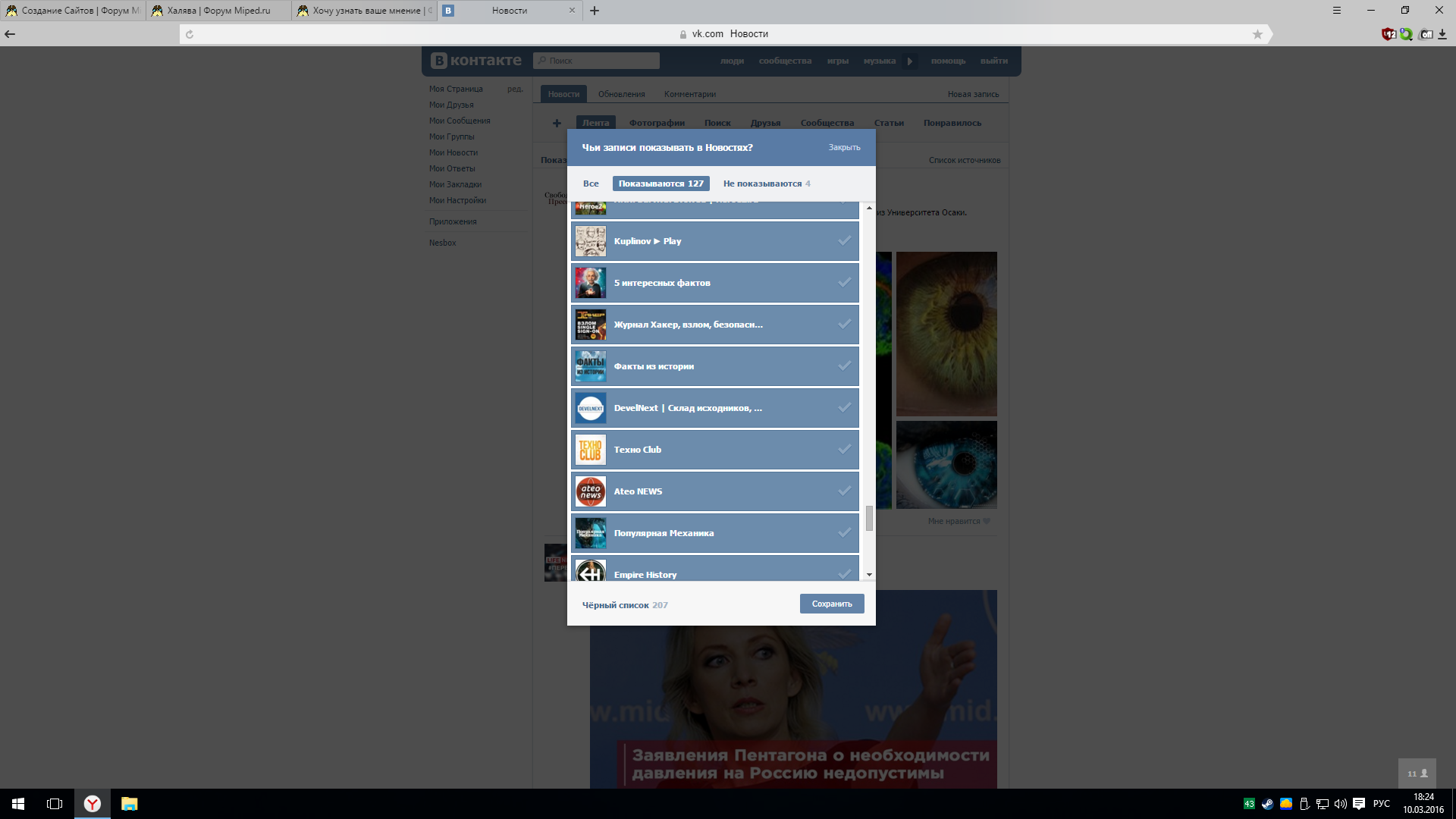Image resolution: width=1456 pixels, height=819 pixels.
Task: Open the Чёрный список link
Action: pyautogui.click(x=625, y=605)
